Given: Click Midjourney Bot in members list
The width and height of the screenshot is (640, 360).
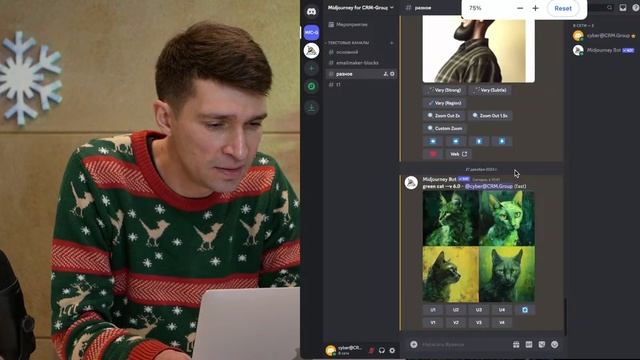Looking at the screenshot, I should [604, 50].
